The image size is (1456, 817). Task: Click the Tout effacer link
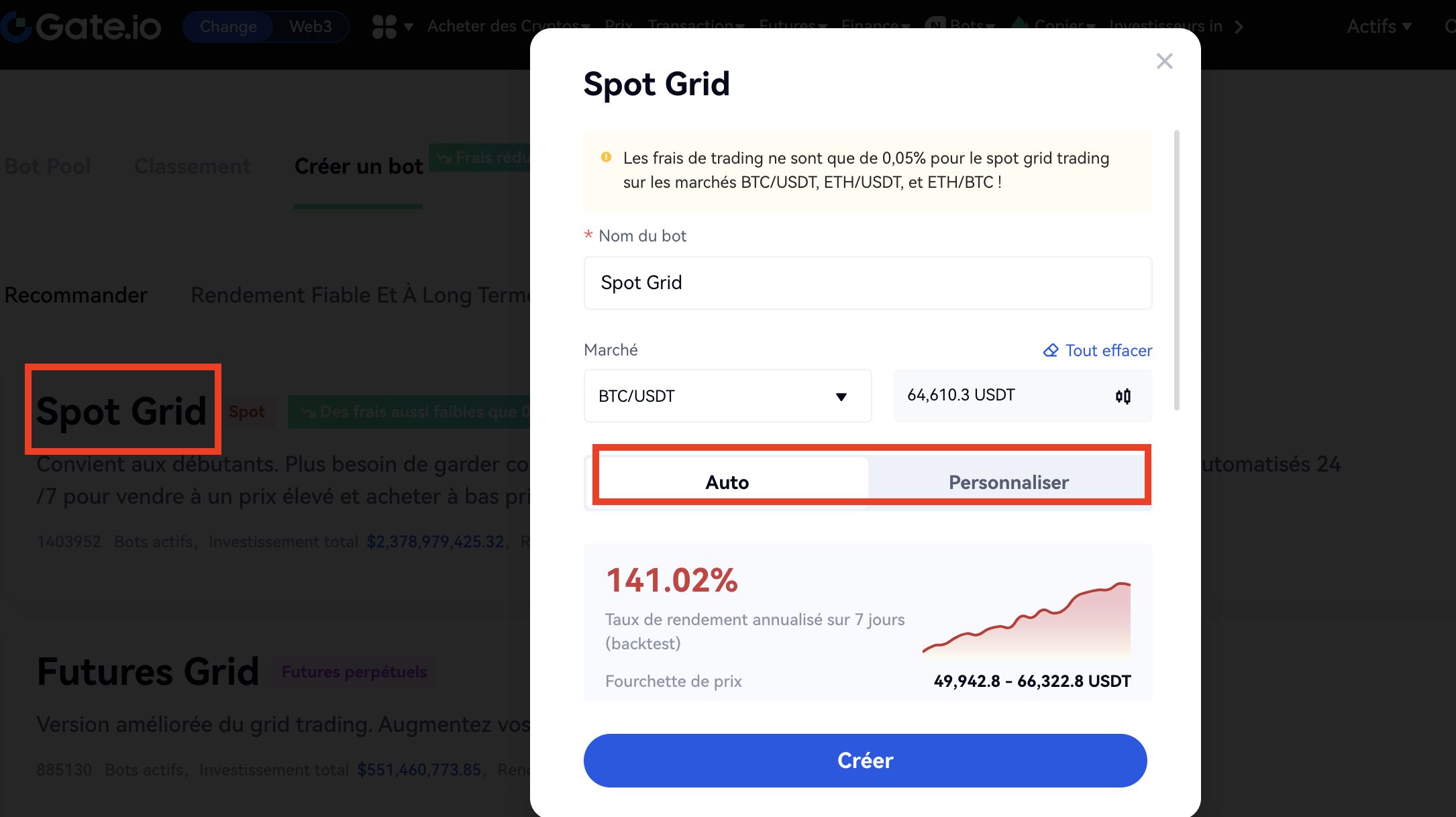pyautogui.click(x=1108, y=350)
